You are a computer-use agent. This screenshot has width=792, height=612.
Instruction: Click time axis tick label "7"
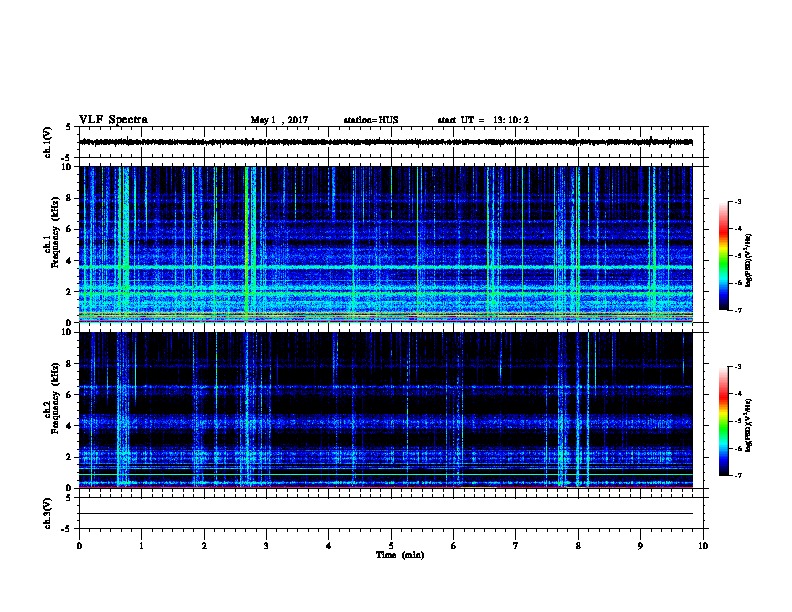coord(516,545)
